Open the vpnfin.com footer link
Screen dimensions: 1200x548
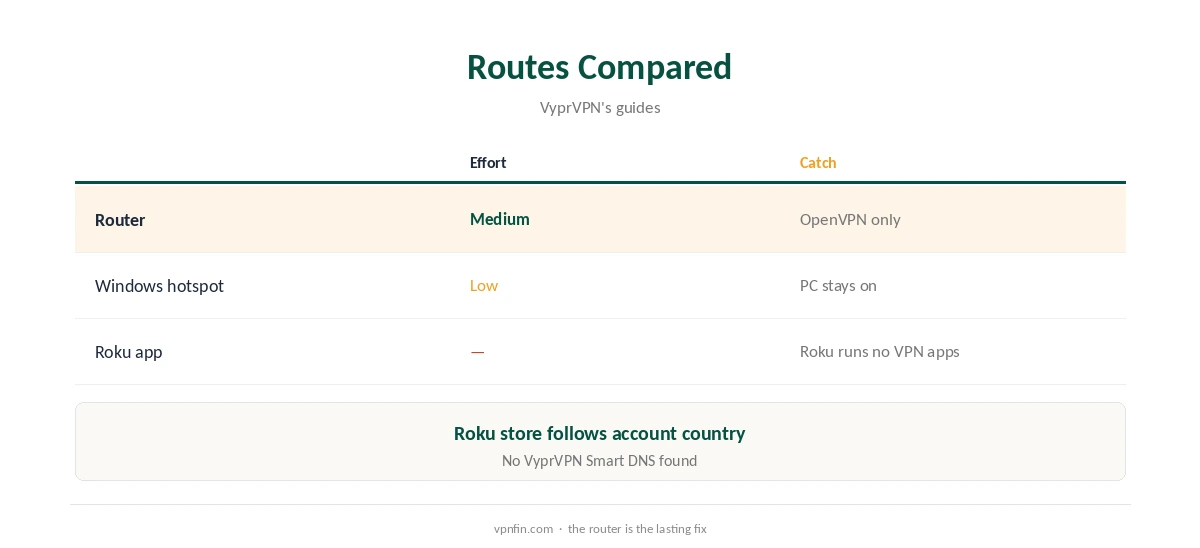[523, 529]
